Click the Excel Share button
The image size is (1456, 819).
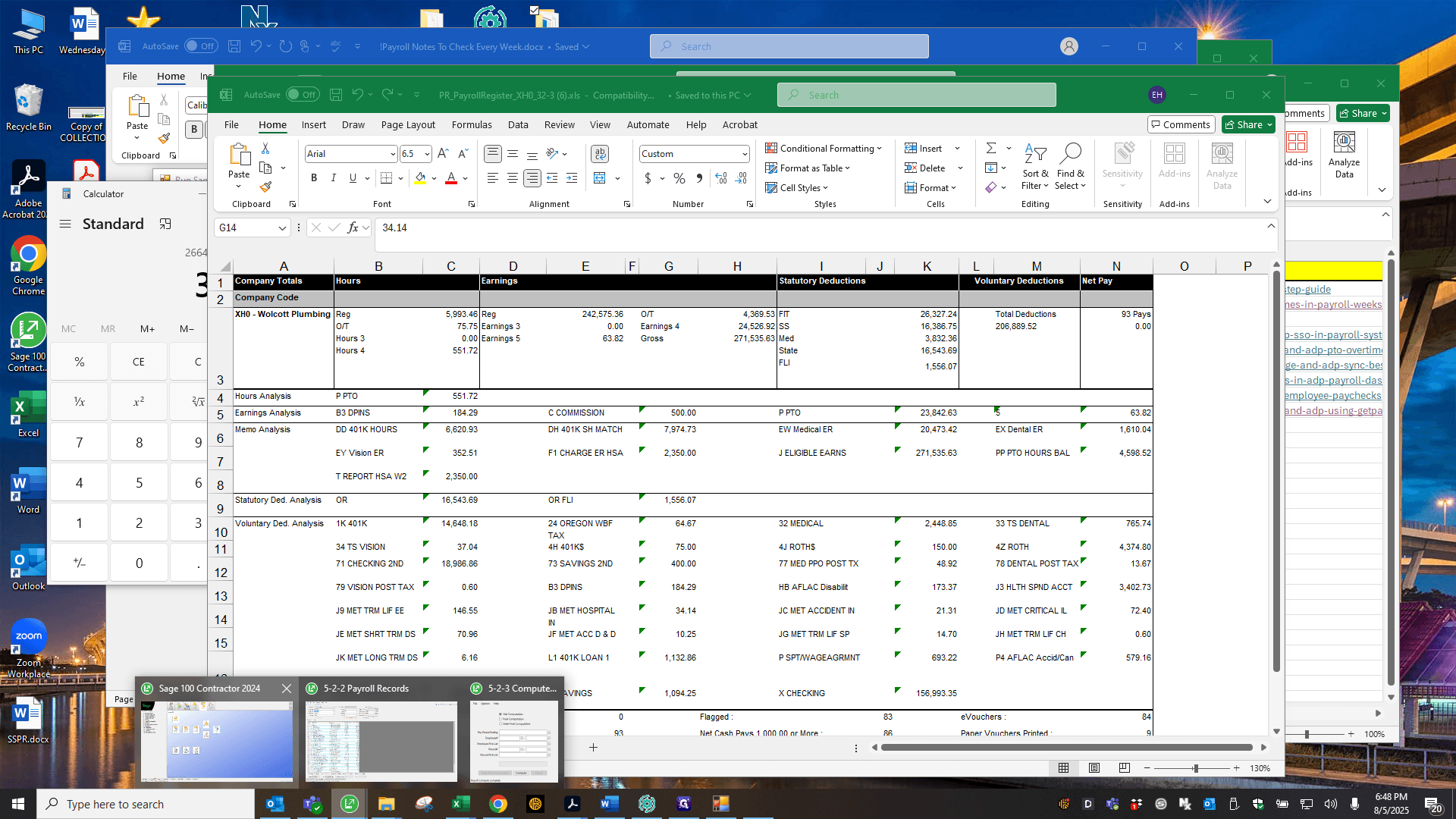coord(1248,125)
